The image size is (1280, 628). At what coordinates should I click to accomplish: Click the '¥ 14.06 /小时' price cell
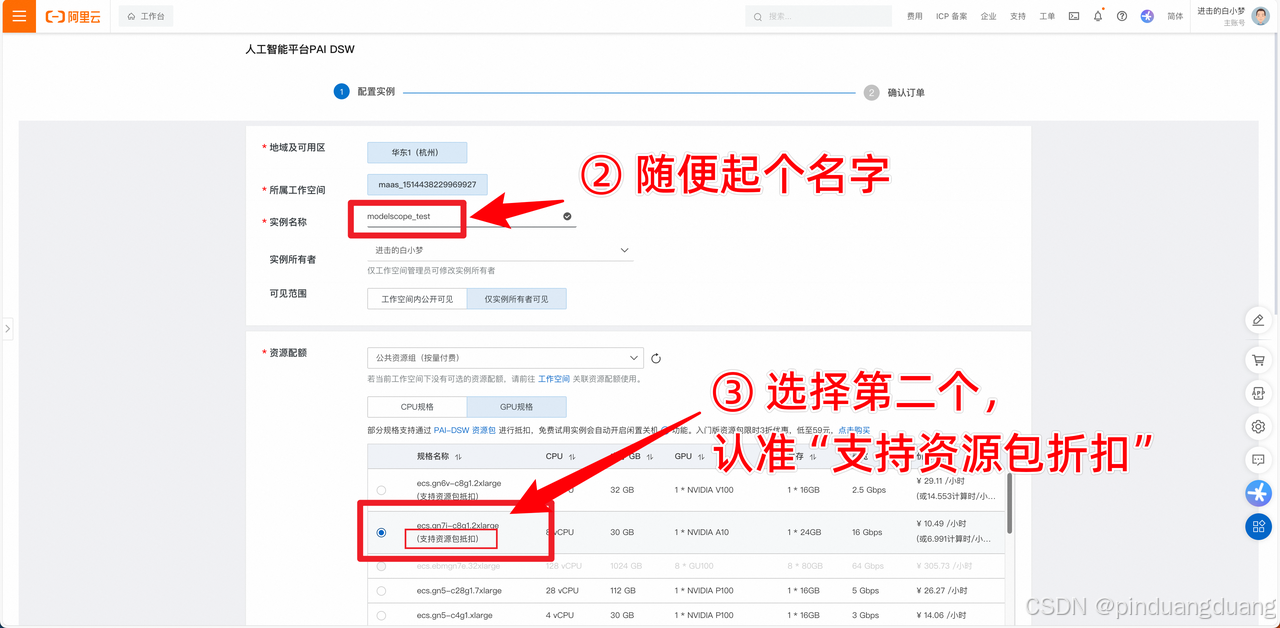(942, 616)
